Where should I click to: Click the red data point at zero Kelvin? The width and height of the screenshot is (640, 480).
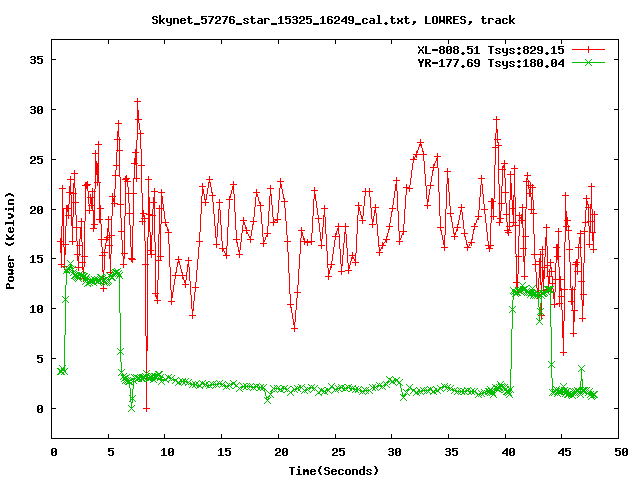147,408
